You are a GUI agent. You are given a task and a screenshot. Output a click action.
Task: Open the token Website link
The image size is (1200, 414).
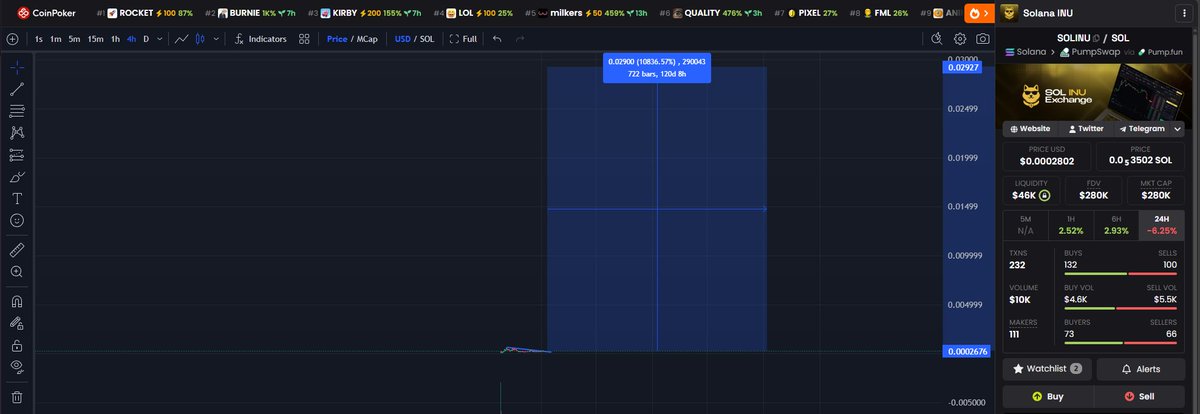1030,128
